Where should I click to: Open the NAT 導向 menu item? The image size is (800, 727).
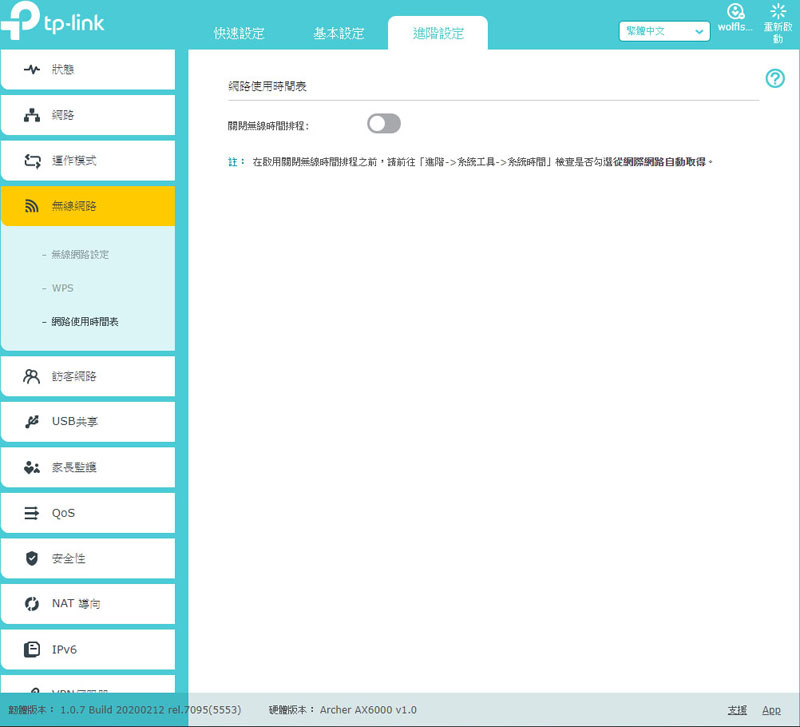point(88,604)
